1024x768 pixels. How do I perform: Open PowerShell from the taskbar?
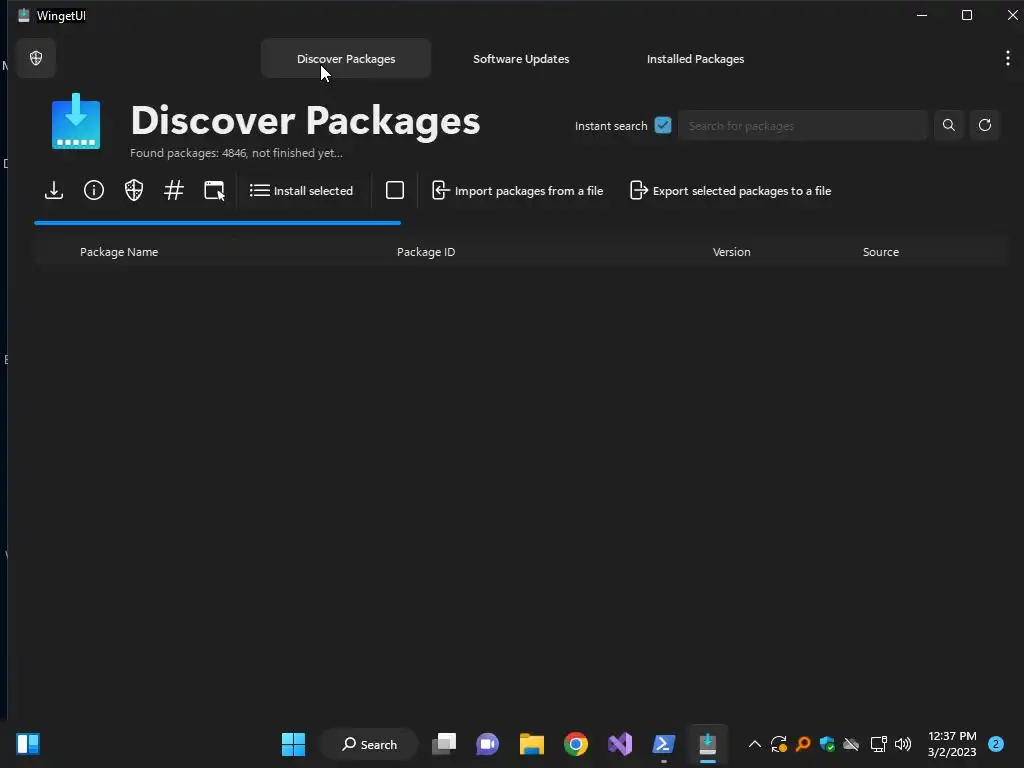point(664,744)
